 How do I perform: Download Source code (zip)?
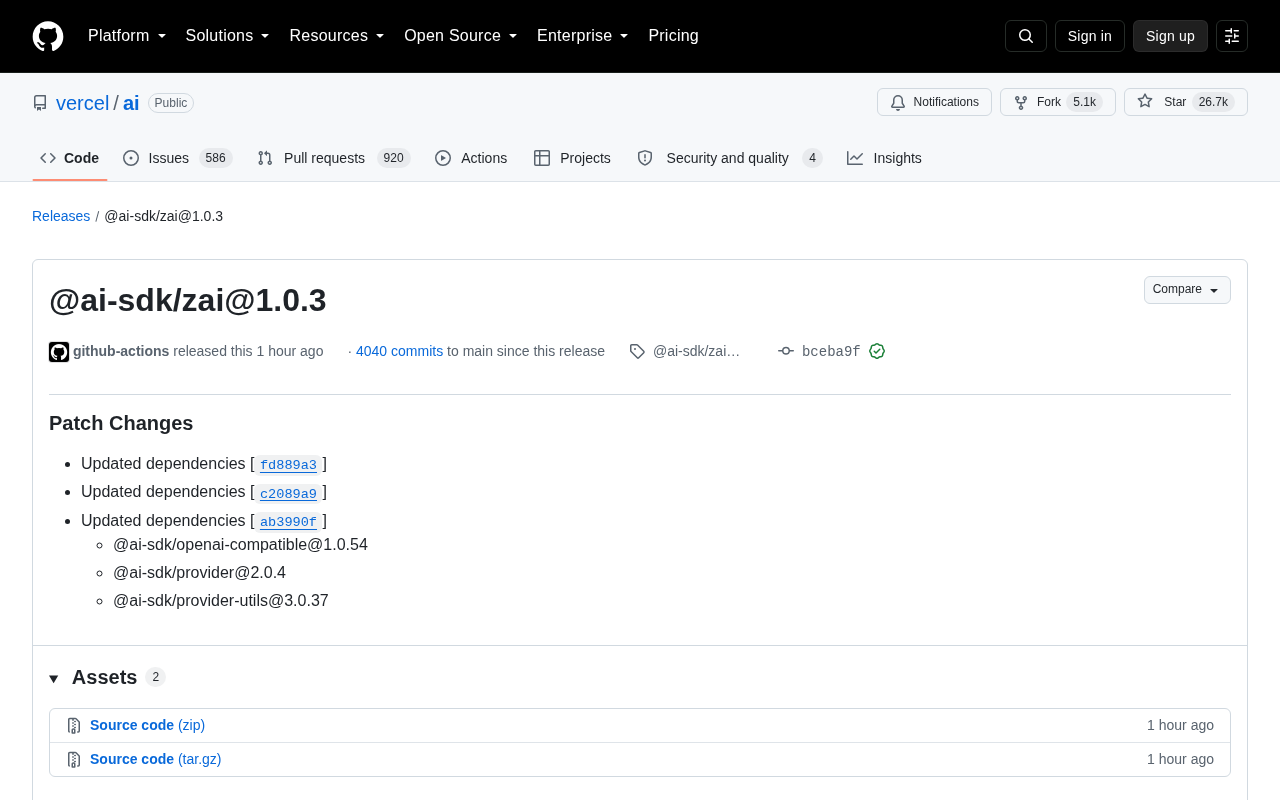(147, 725)
